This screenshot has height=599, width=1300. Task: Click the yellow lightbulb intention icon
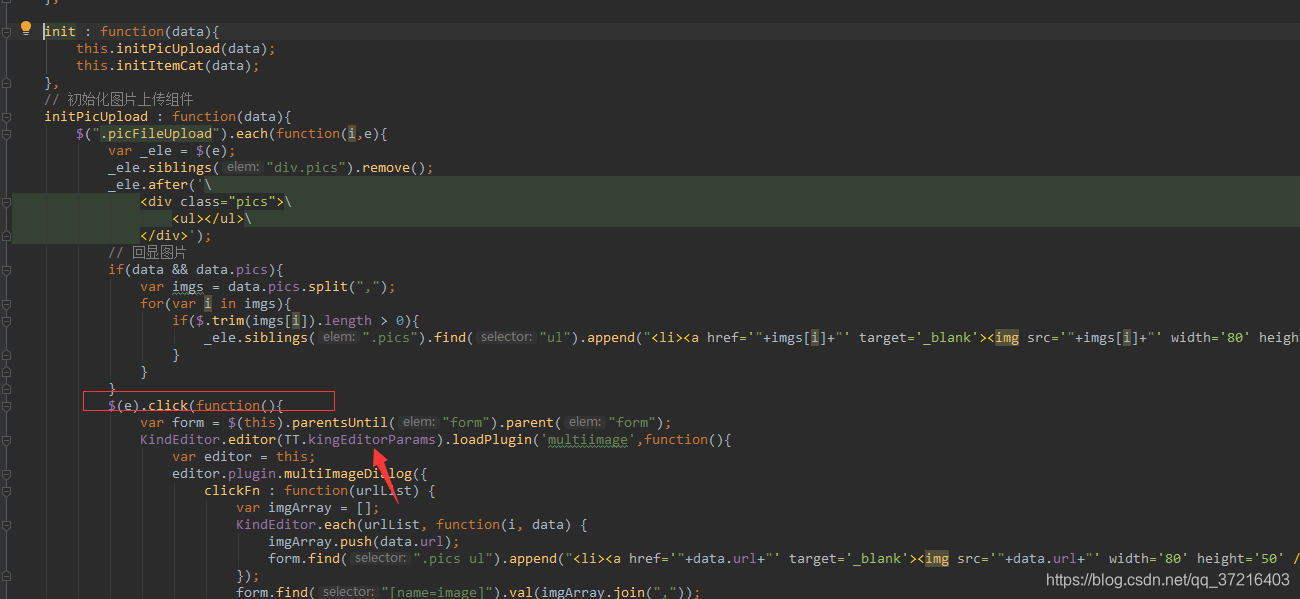pyautogui.click(x=27, y=28)
